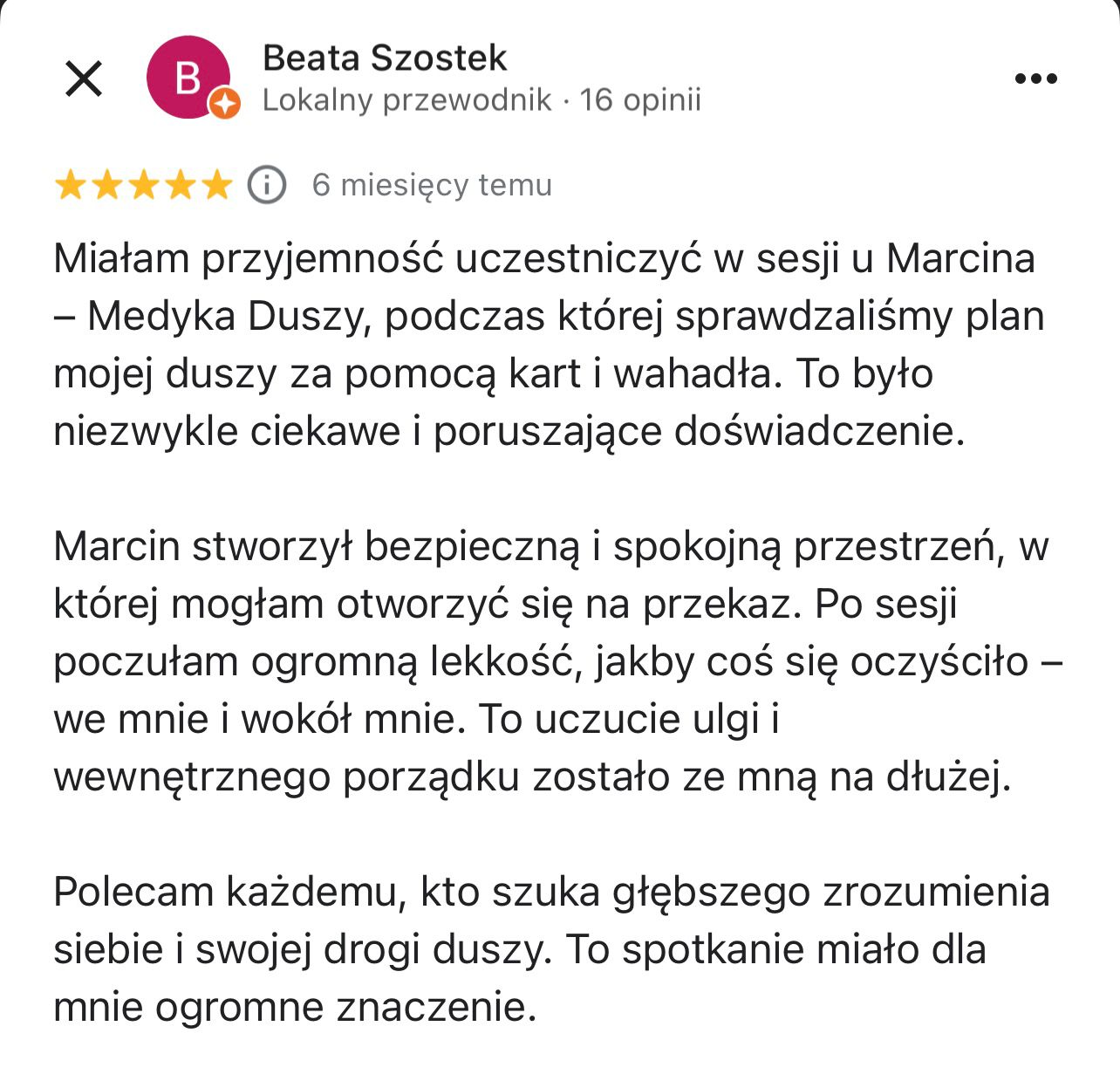Open Beata's pink "B" profile avatar
Image resolution: width=1120 pixels, height=1081 pixels.
tap(187, 77)
